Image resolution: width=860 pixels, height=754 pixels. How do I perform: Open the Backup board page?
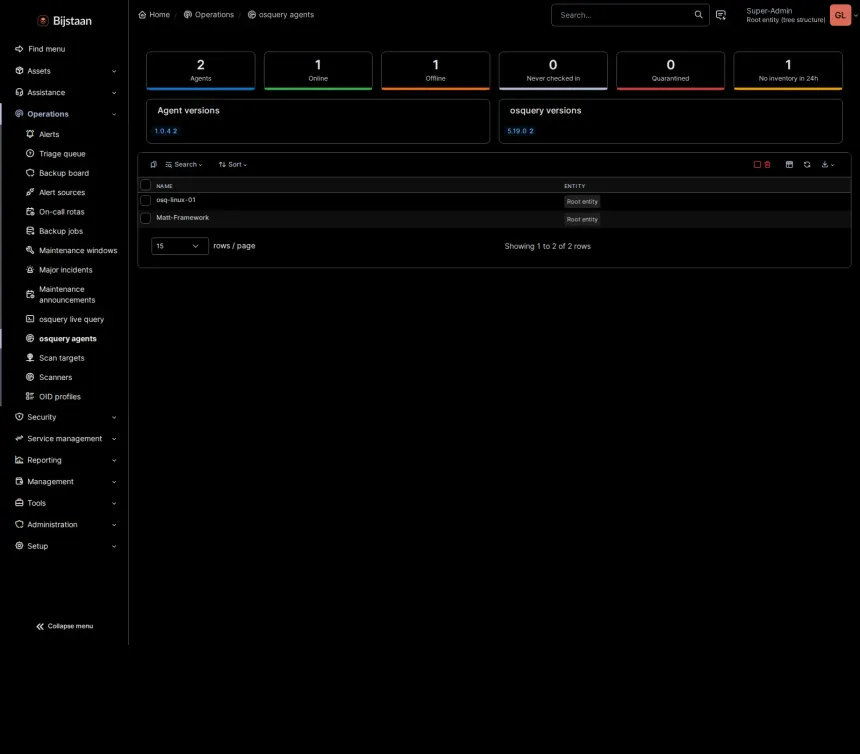[x=64, y=173]
